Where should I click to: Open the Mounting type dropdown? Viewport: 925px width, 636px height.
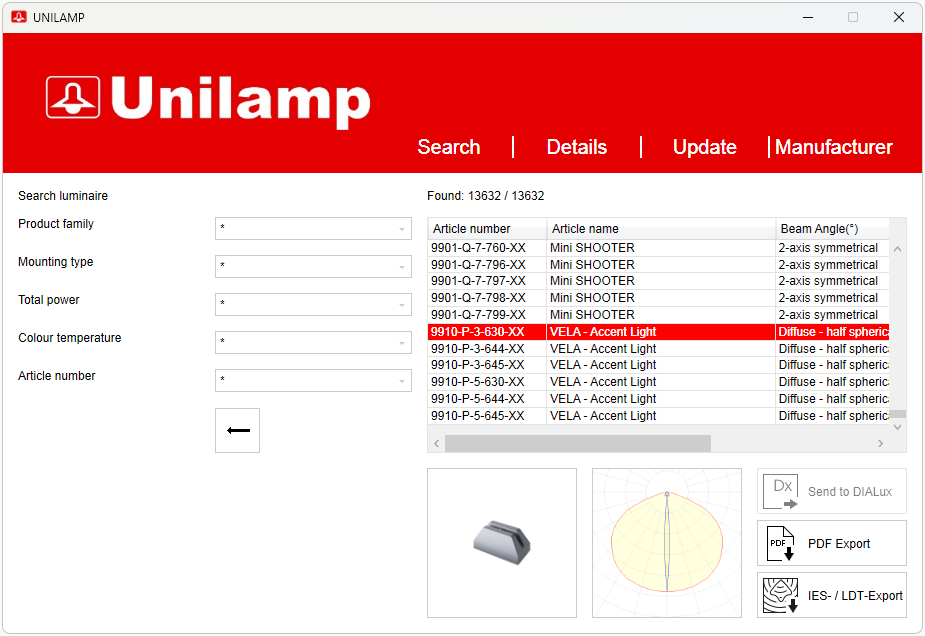click(x=313, y=267)
